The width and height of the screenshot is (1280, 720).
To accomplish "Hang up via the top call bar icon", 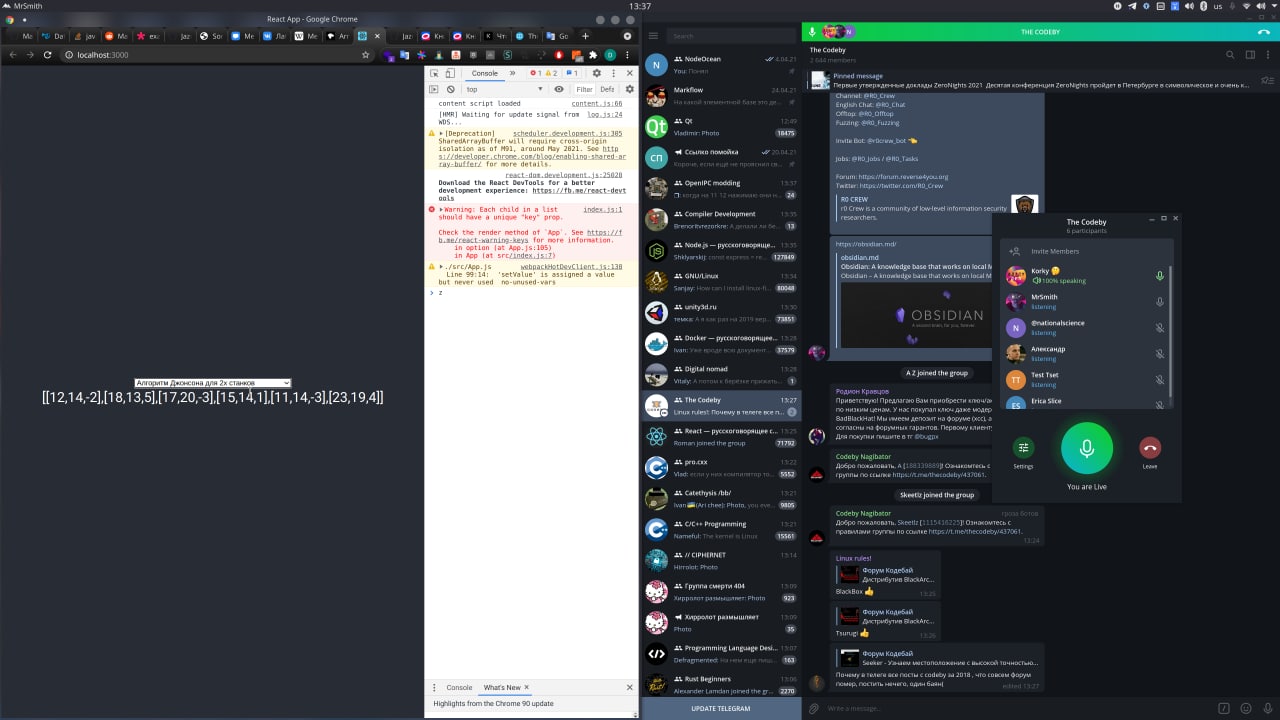I will [1264, 32].
